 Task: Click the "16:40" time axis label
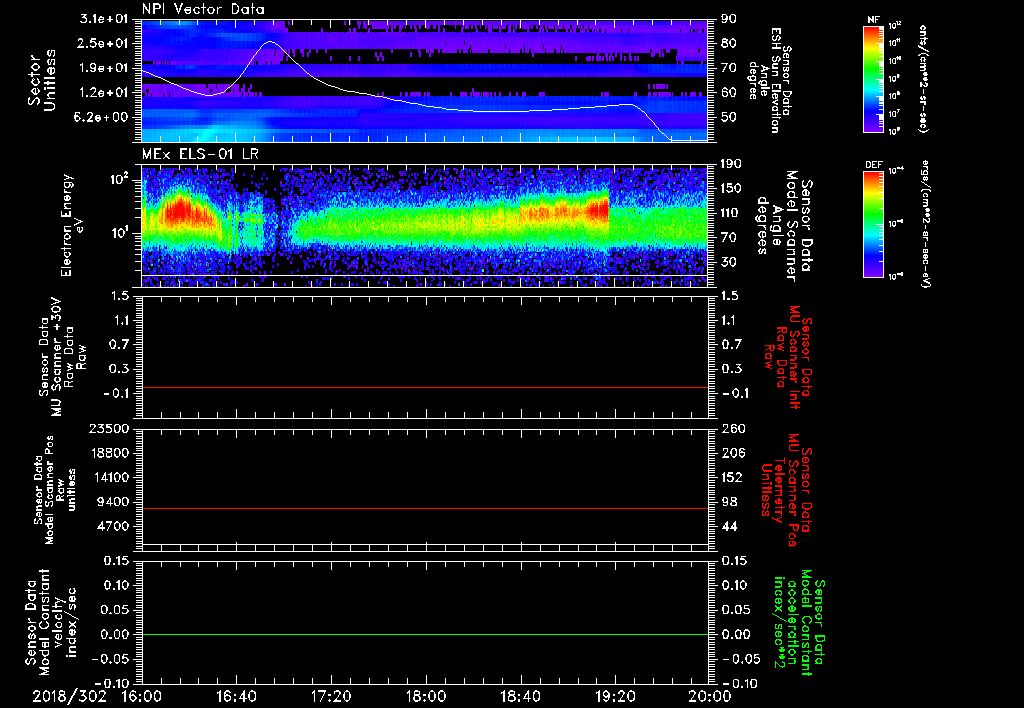coord(236,696)
